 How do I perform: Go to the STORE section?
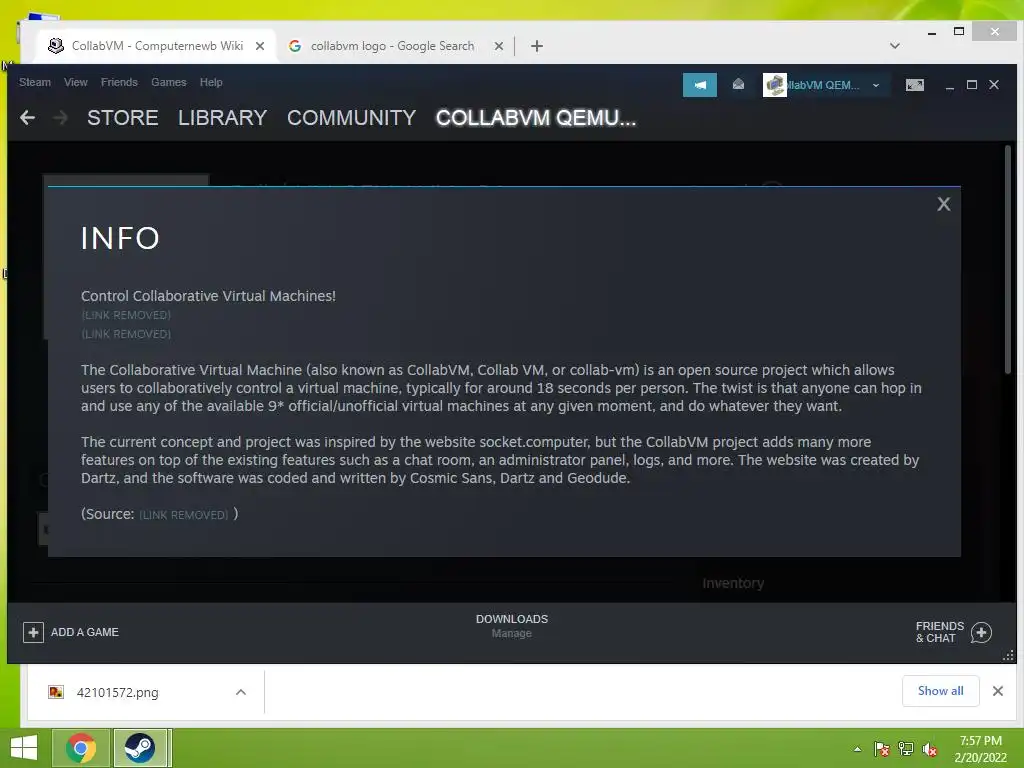[123, 118]
